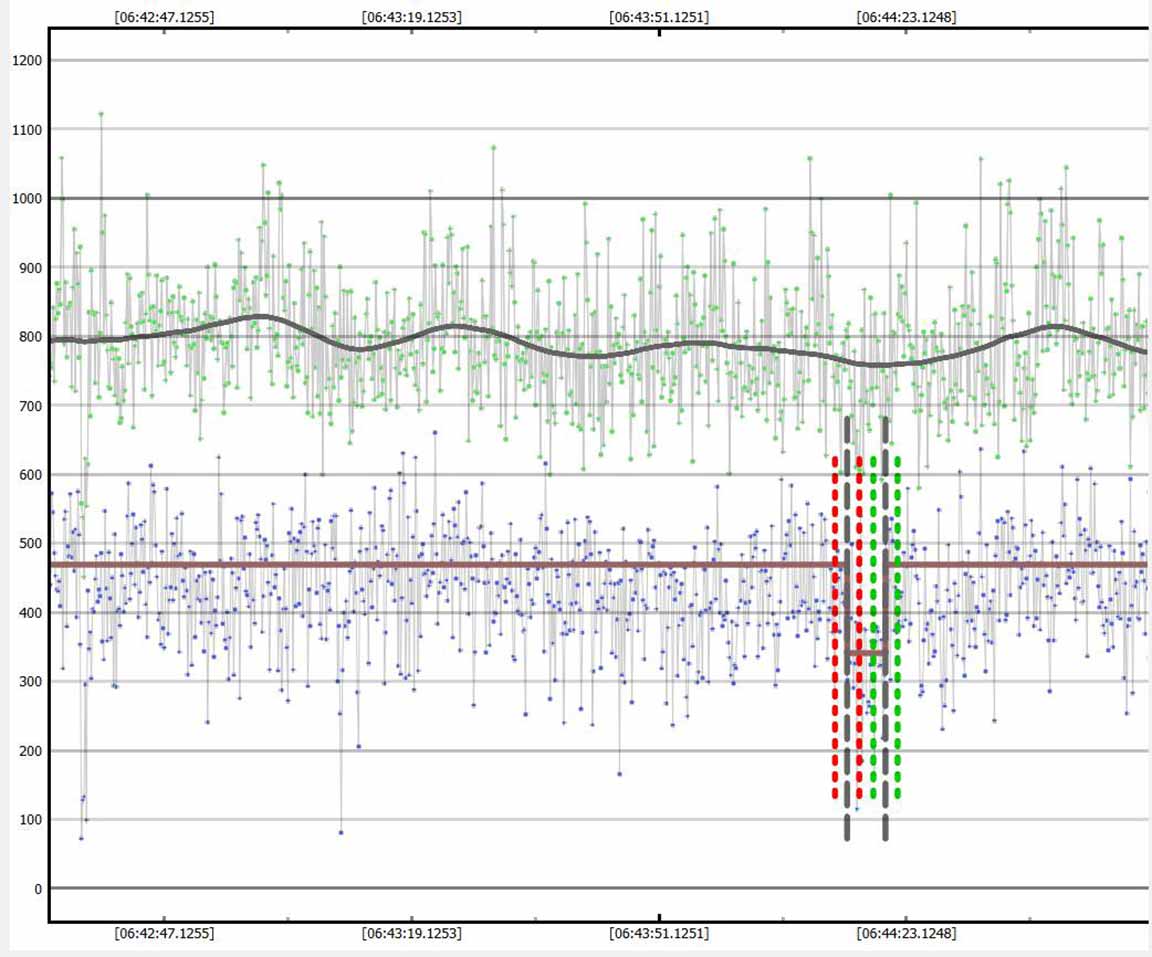
Task: Click the lowered brown segment between gray cursors
Action: 866,653
